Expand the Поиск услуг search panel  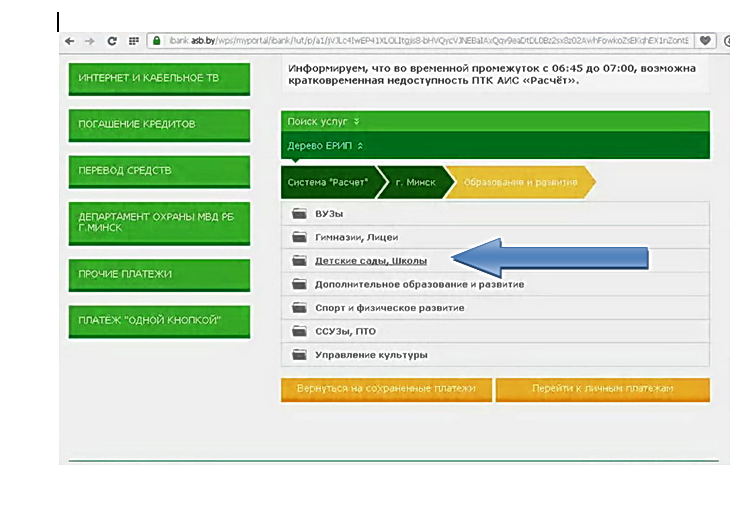click(323, 121)
